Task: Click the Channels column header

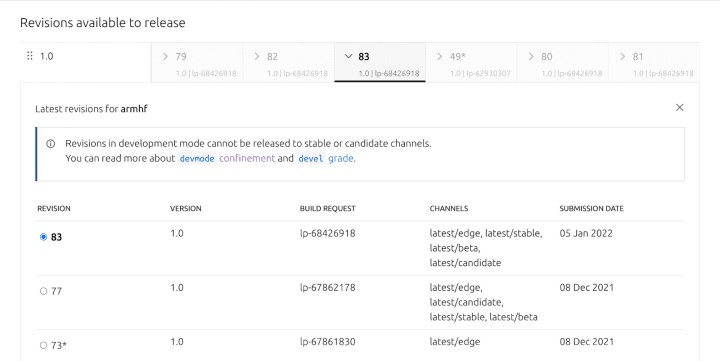Action: (449, 209)
